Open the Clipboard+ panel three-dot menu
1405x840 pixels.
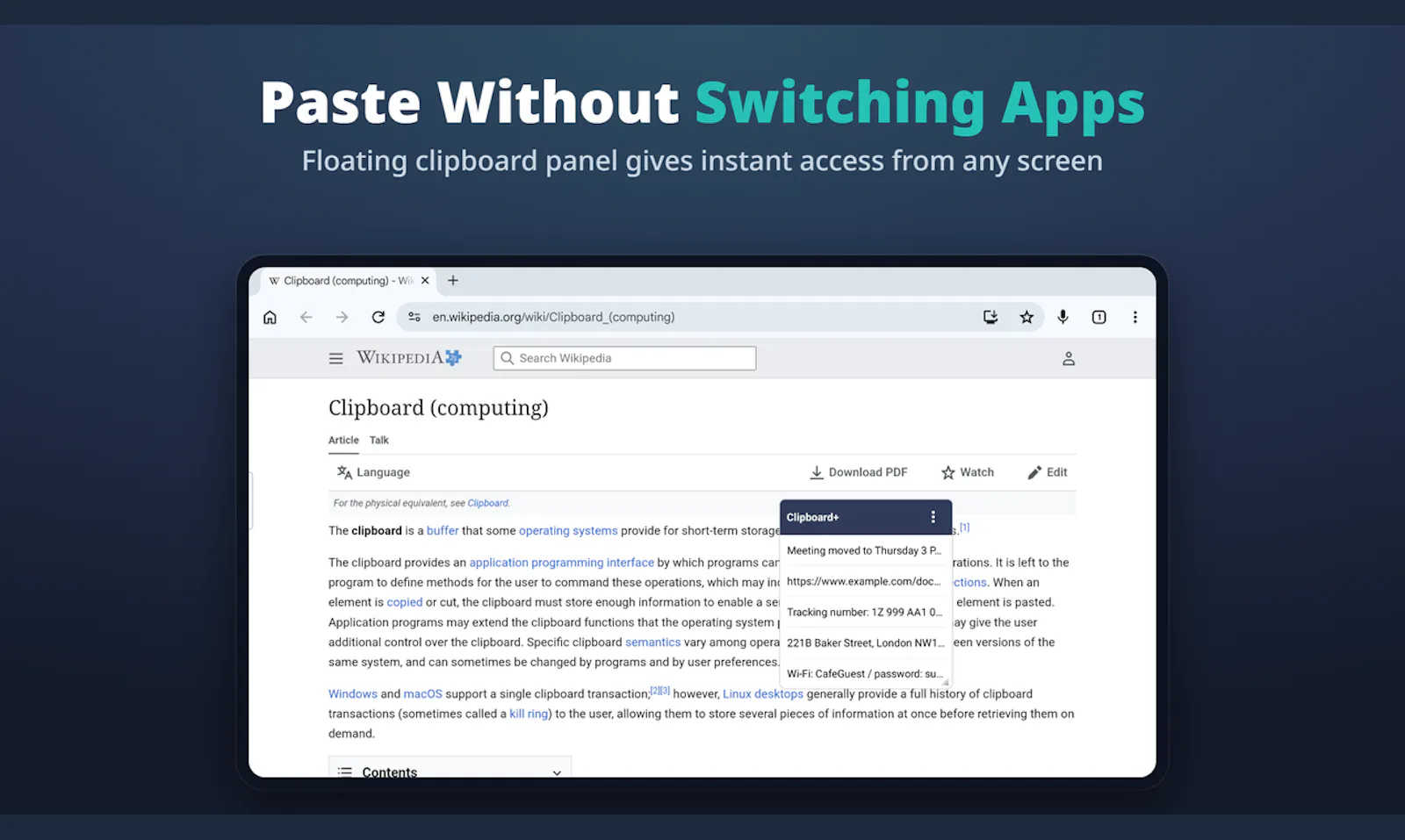coord(933,517)
